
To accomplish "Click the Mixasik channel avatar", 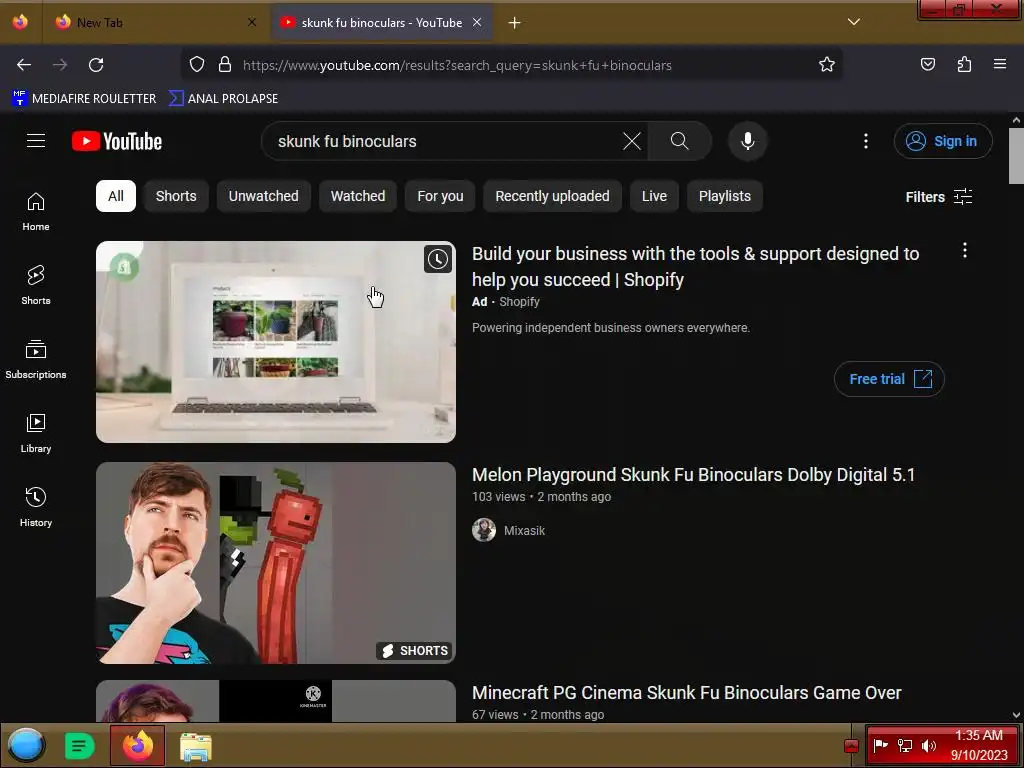I will click(484, 530).
